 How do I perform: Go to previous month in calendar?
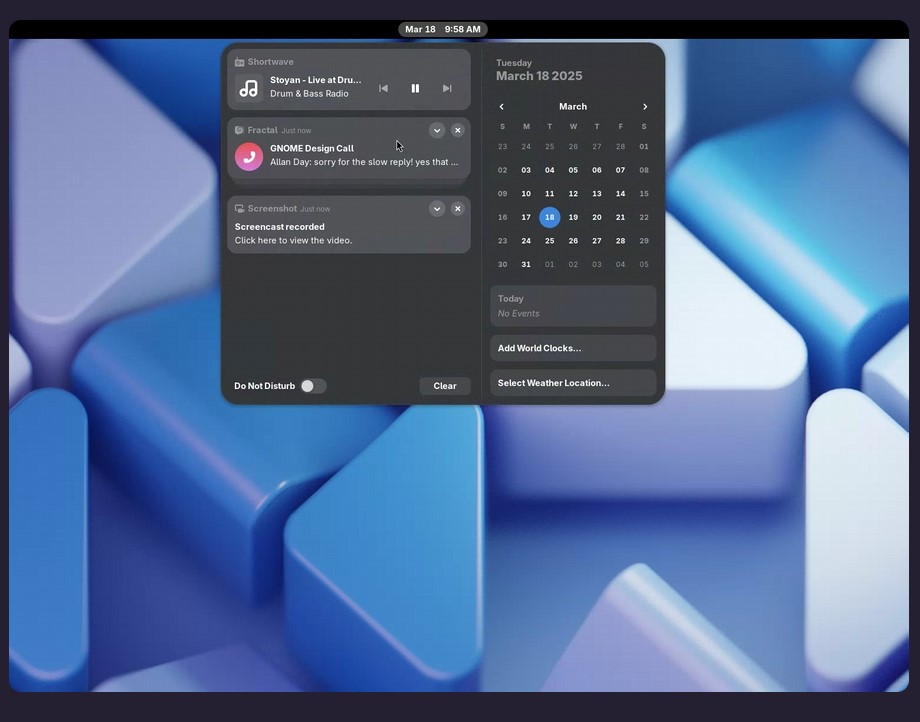tap(502, 107)
